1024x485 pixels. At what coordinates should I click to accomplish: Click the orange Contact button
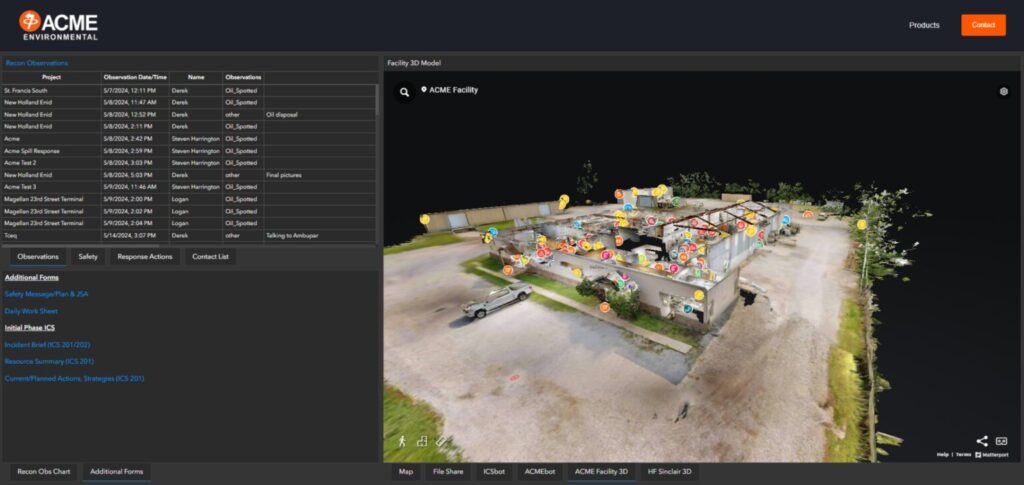[983, 25]
